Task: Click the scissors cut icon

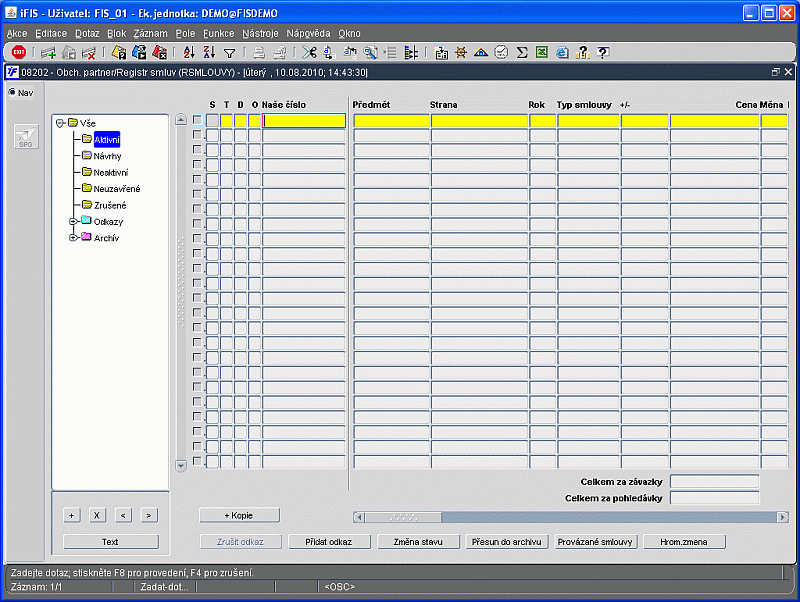Action: 309,53
